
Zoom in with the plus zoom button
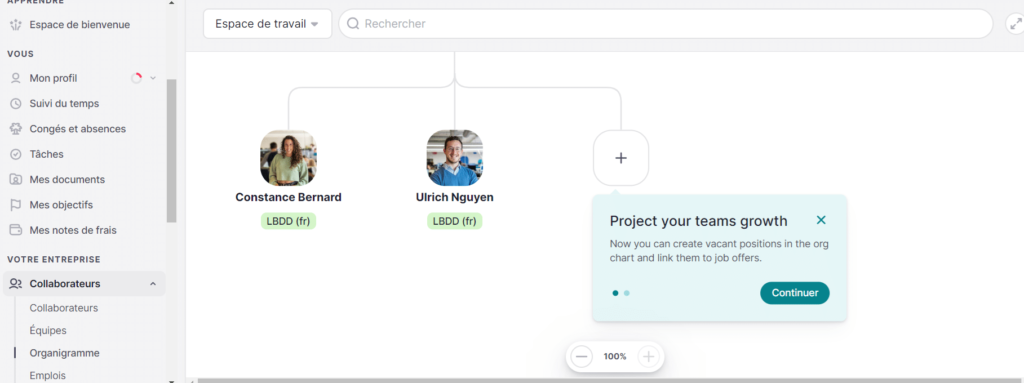648,357
